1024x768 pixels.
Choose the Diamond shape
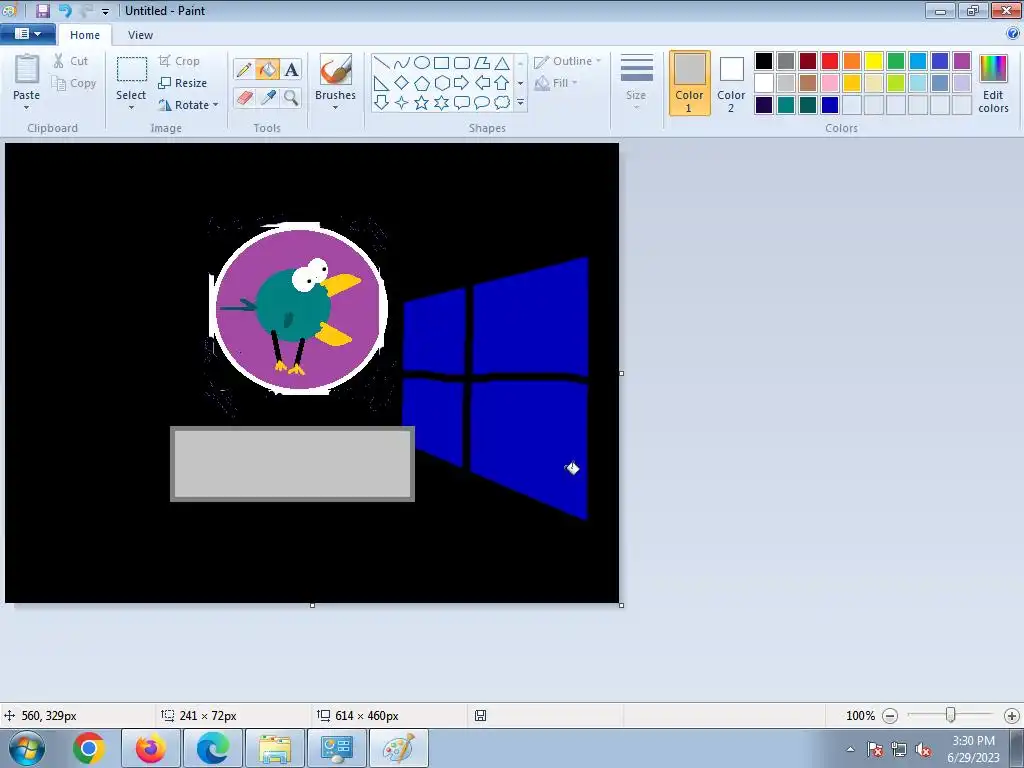pyautogui.click(x=402, y=83)
